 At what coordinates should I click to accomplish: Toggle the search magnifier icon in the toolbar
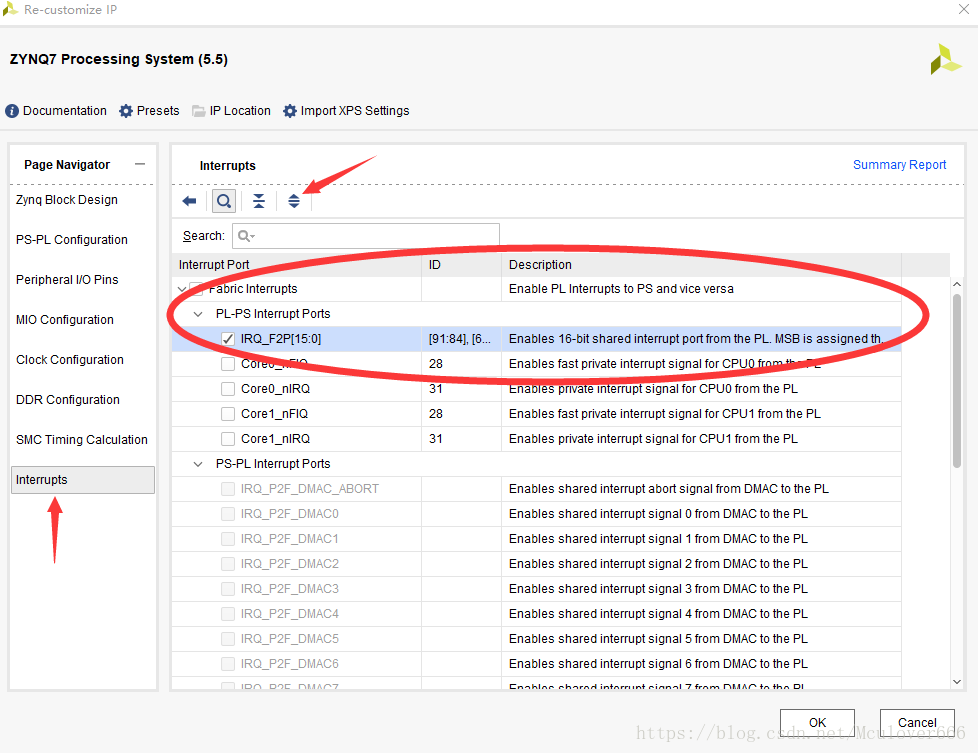click(224, 201)
